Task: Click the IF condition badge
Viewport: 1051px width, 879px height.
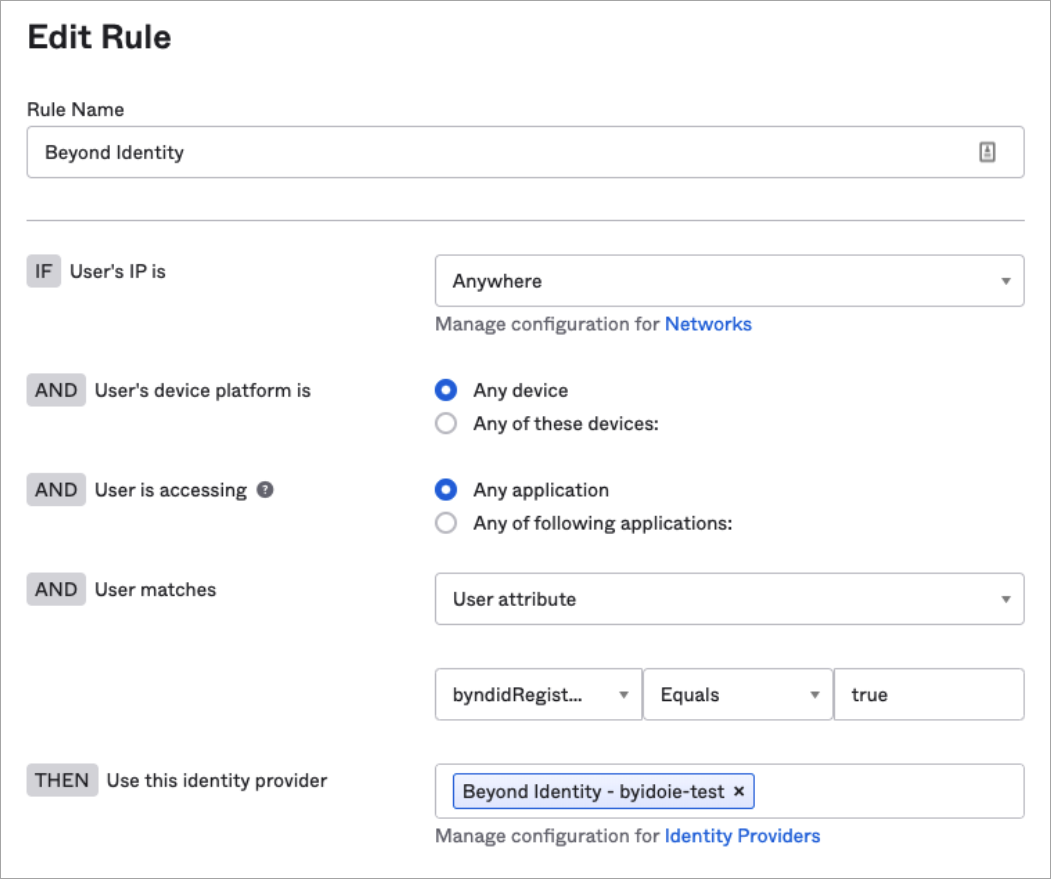Action: pos(44,271)
